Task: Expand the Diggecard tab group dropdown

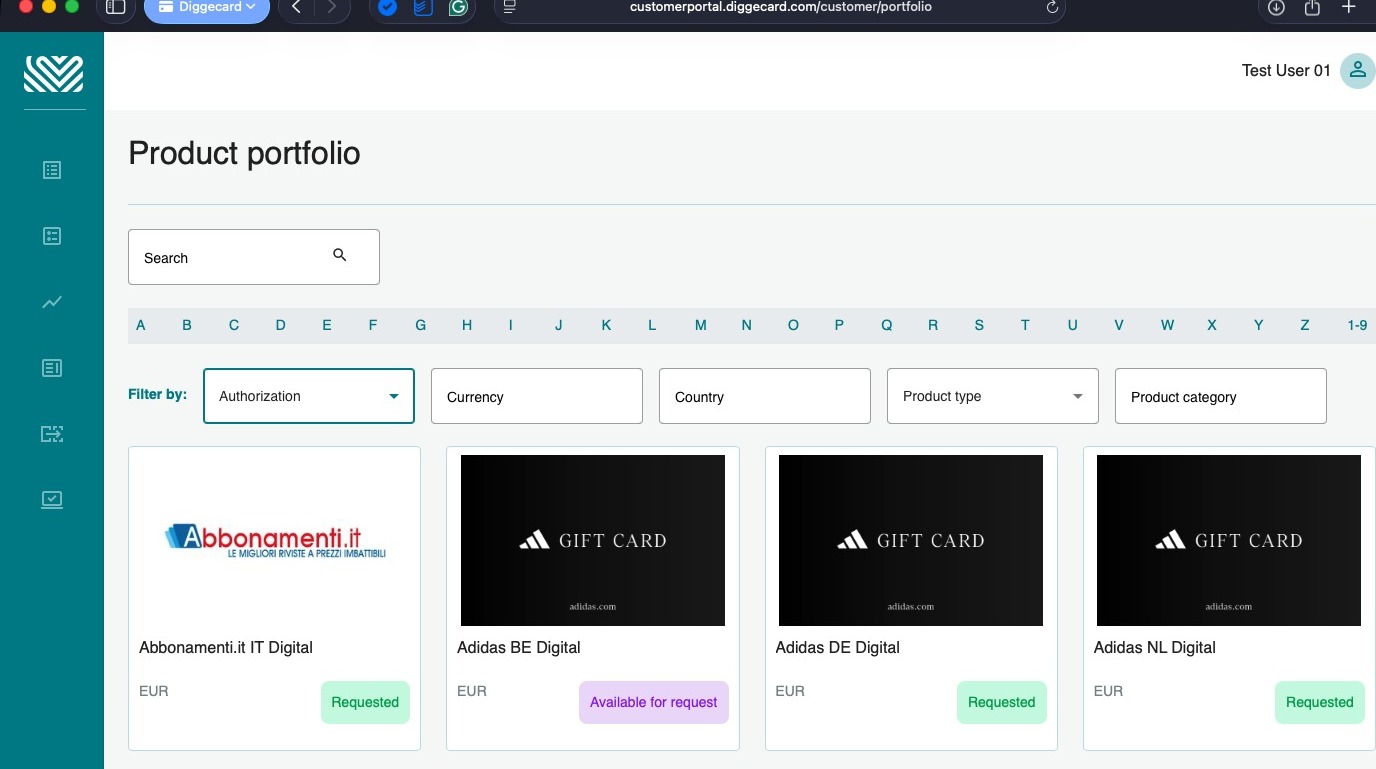Action: click(x=207, y=7)
